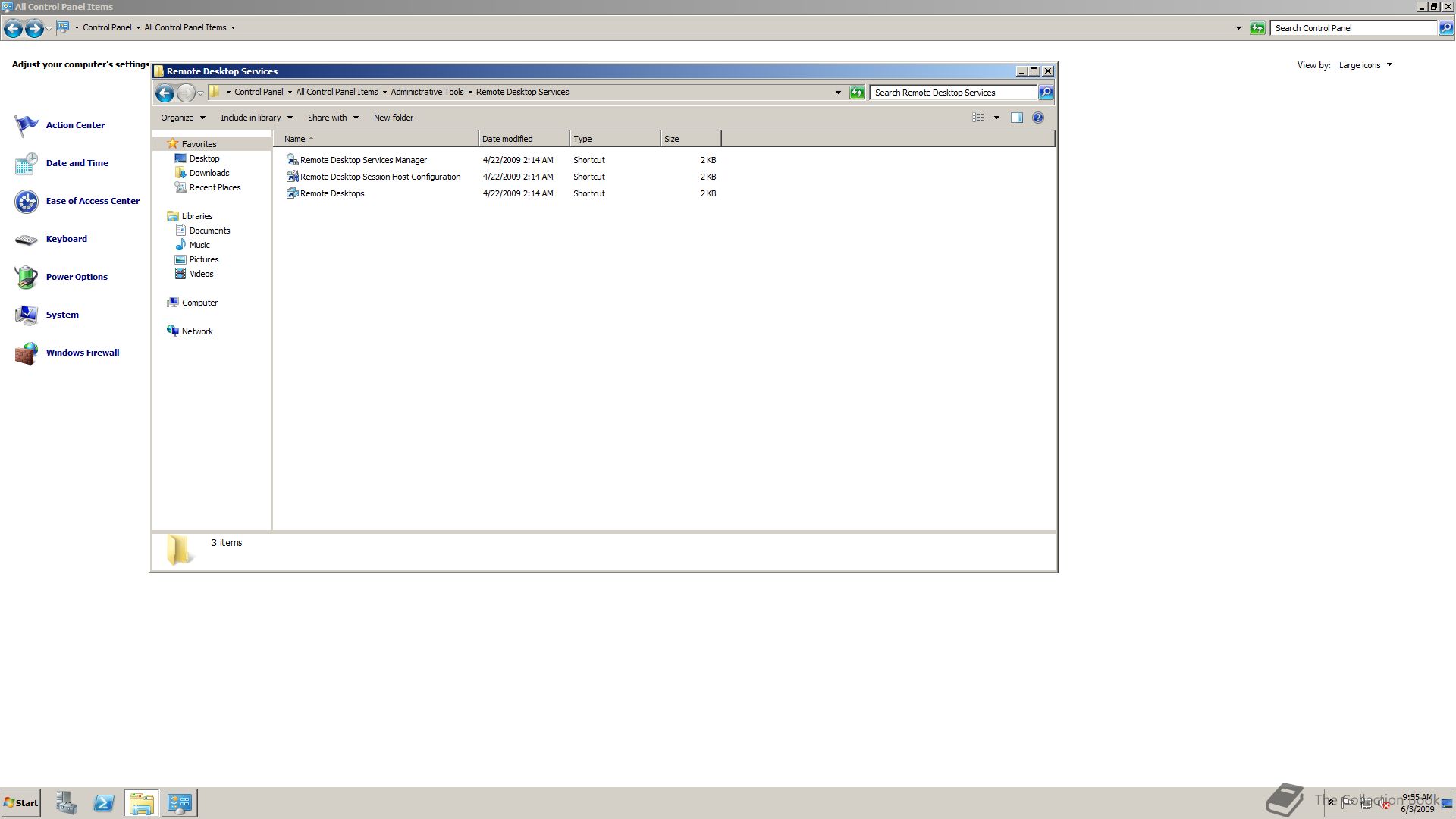This screenshot has width=1456, height=819.
Task: Click Administrative Tools in the breadcrumb
Action: pos(427,92)
